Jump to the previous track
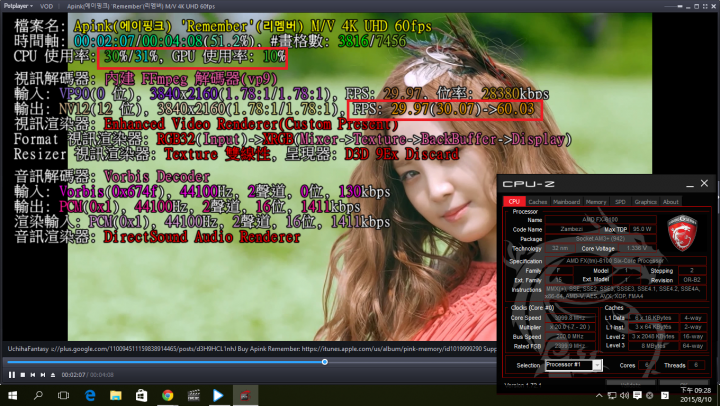The height and width of the screenshot is (406, 720). coord(33,375)
